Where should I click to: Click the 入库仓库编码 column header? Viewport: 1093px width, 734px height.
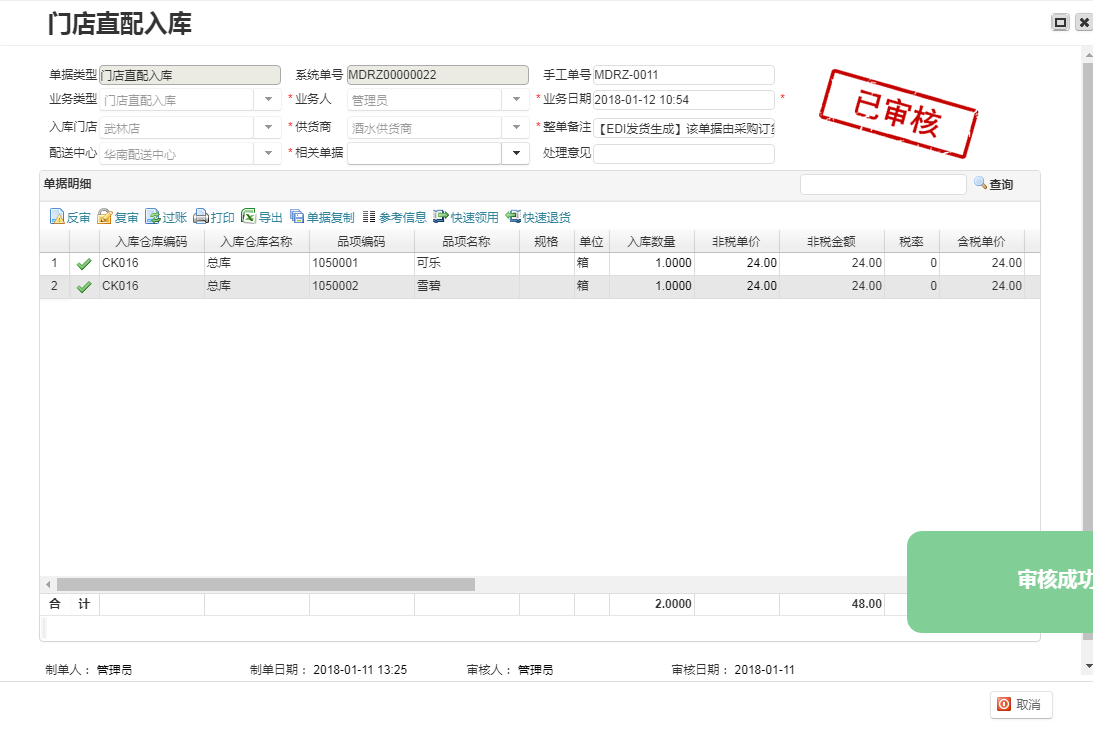[x=151, y=241]
